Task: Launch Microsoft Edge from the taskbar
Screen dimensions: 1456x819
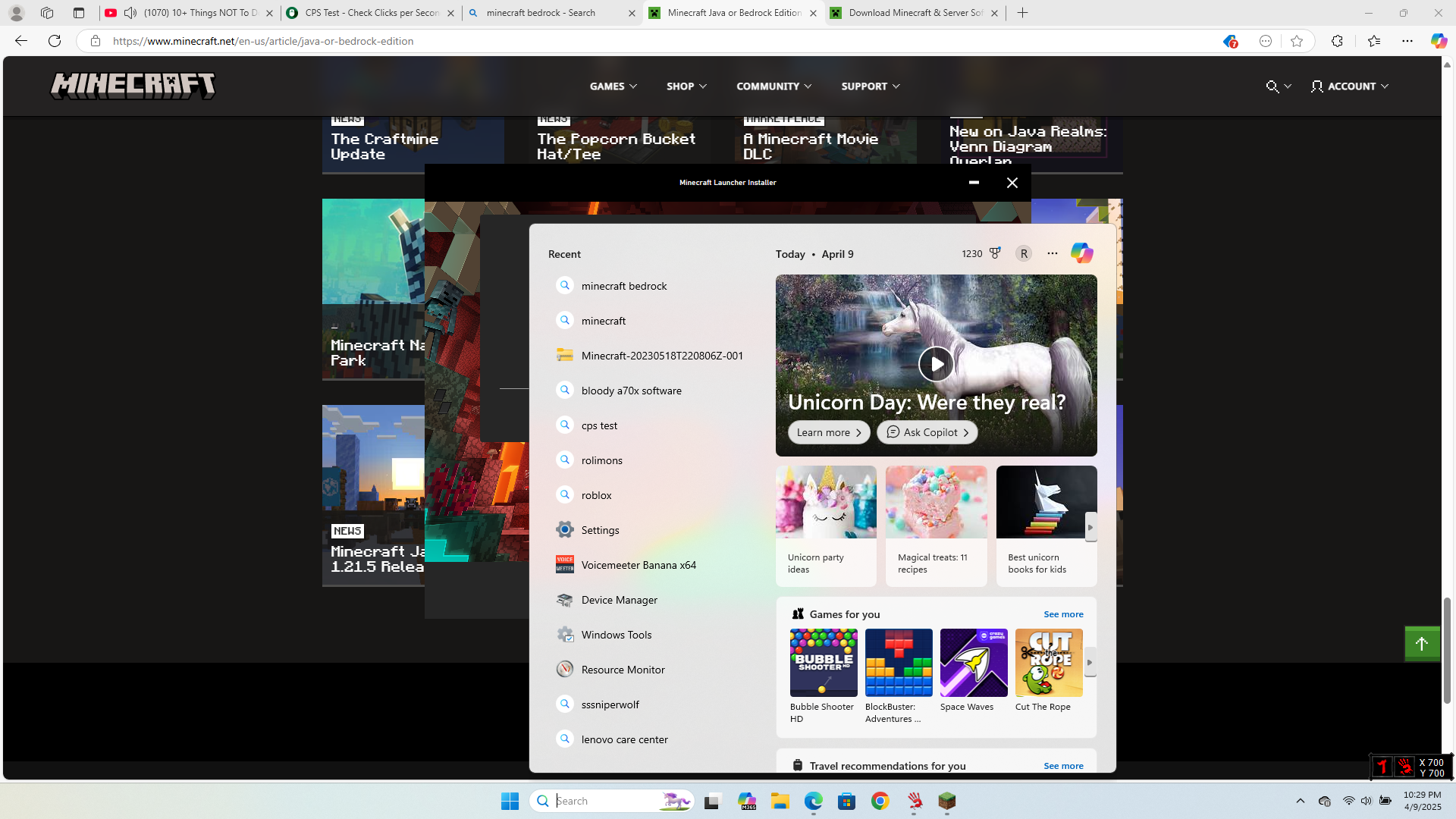Action: [x=814, y=801]
